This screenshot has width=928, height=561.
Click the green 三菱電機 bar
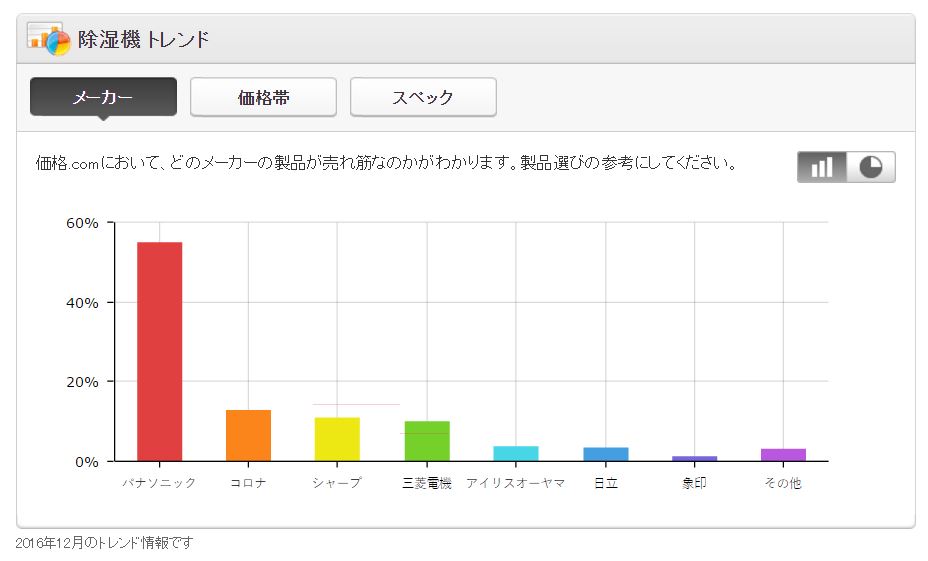click(x=427, y=441)
